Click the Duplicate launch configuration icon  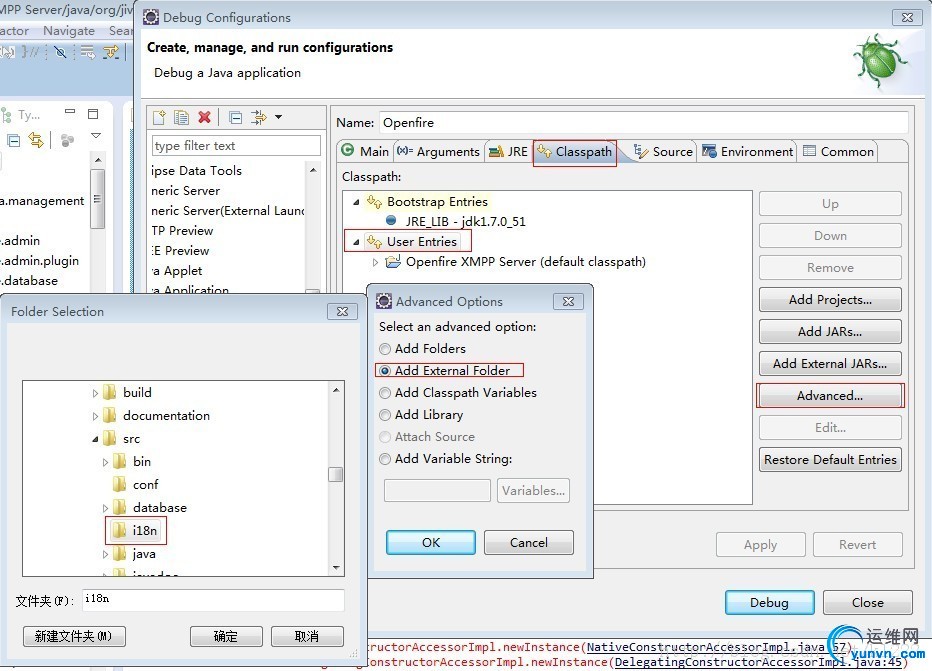point(181,117)
